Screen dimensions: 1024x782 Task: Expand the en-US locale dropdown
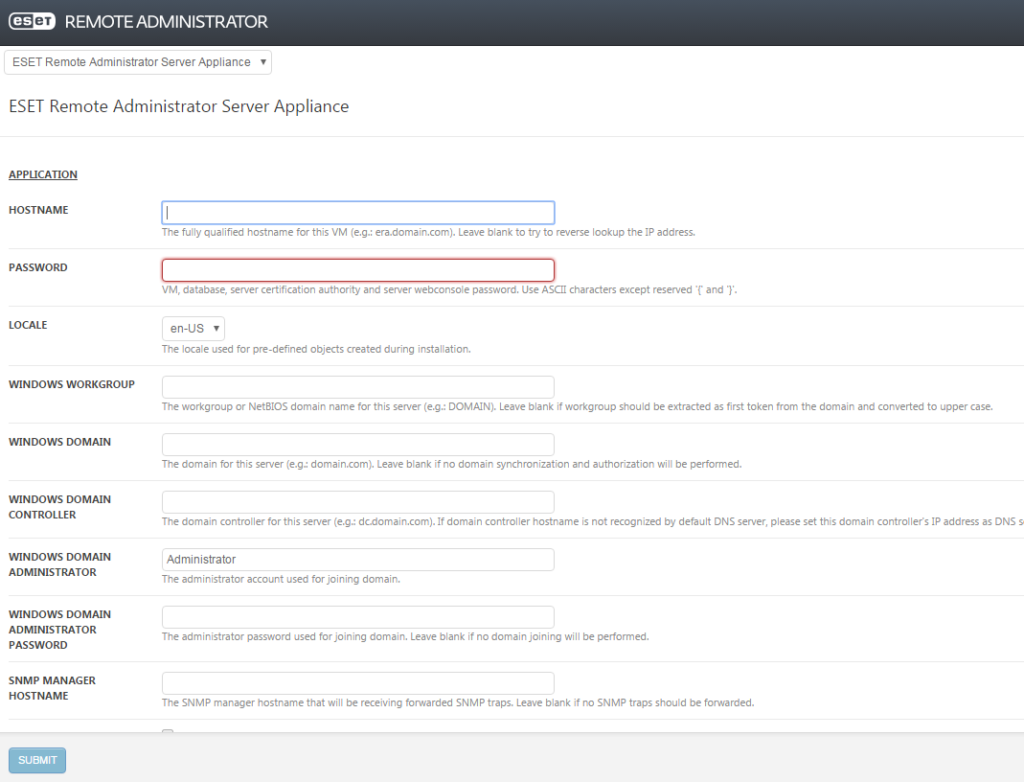(193, 329)
